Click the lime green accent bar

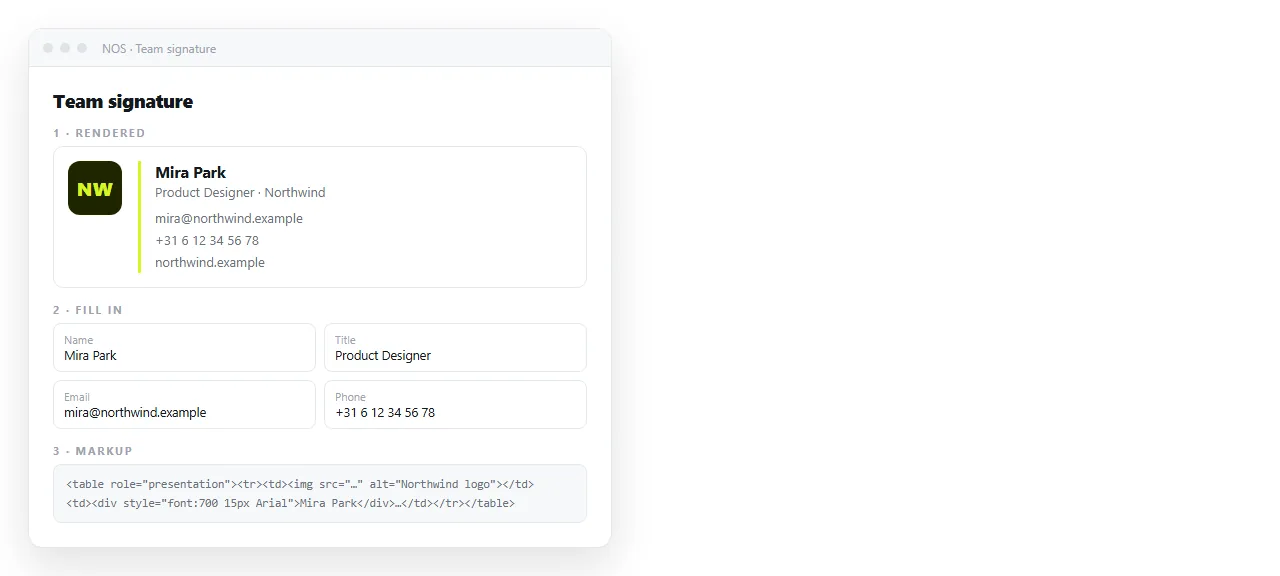pos(139,217)
